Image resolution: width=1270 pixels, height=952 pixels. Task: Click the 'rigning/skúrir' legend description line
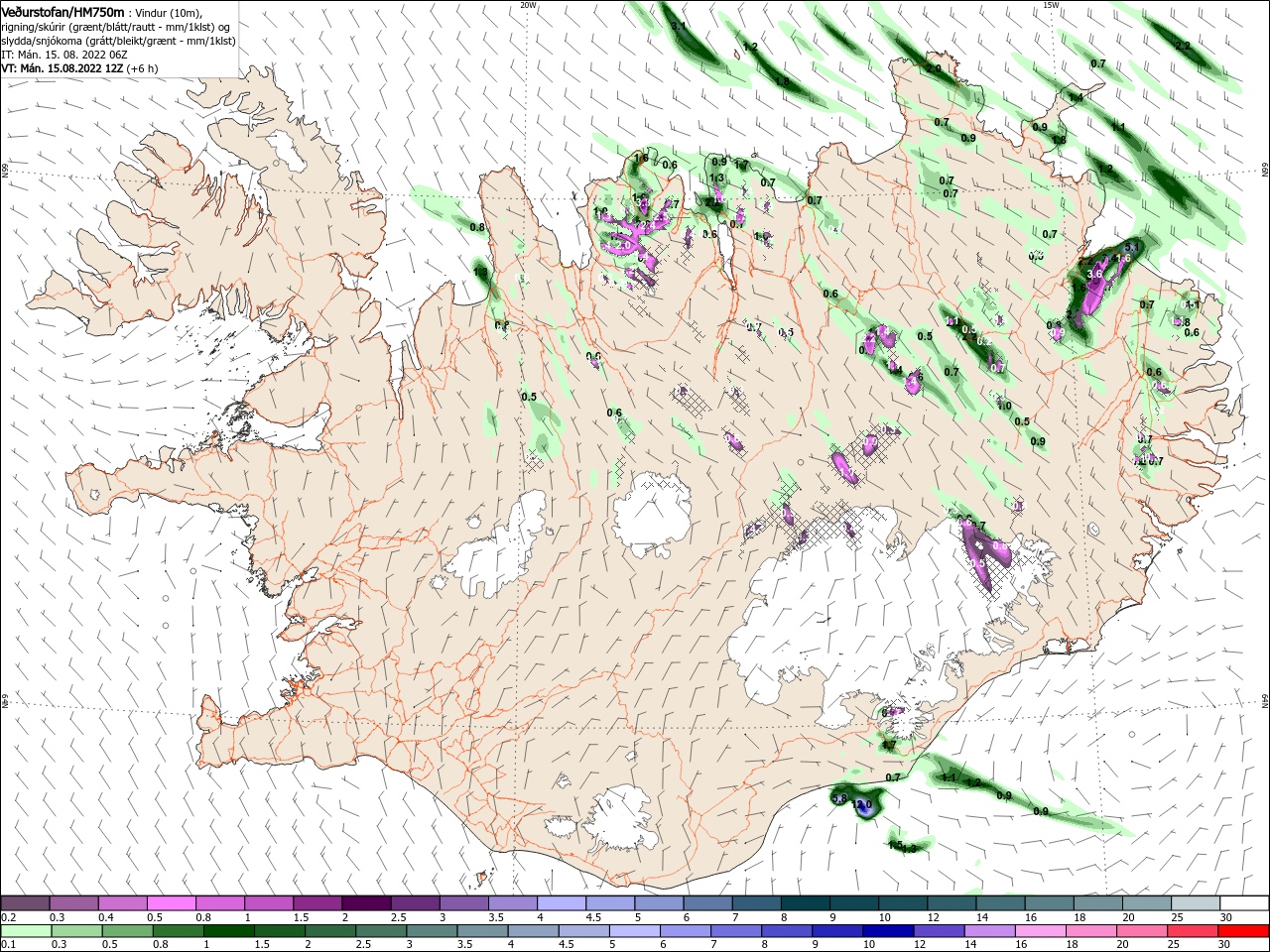tap(118, 27)
